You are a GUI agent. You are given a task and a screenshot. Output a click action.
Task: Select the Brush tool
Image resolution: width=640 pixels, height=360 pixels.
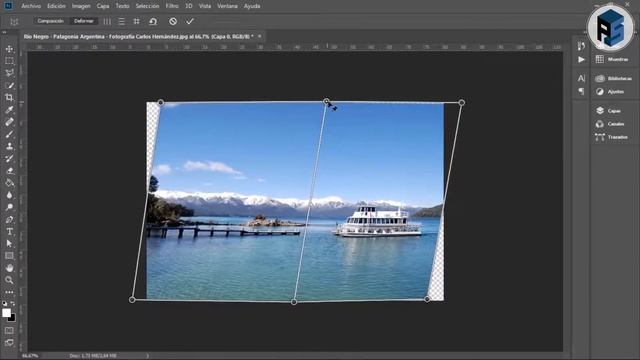(x=9, y=134)
